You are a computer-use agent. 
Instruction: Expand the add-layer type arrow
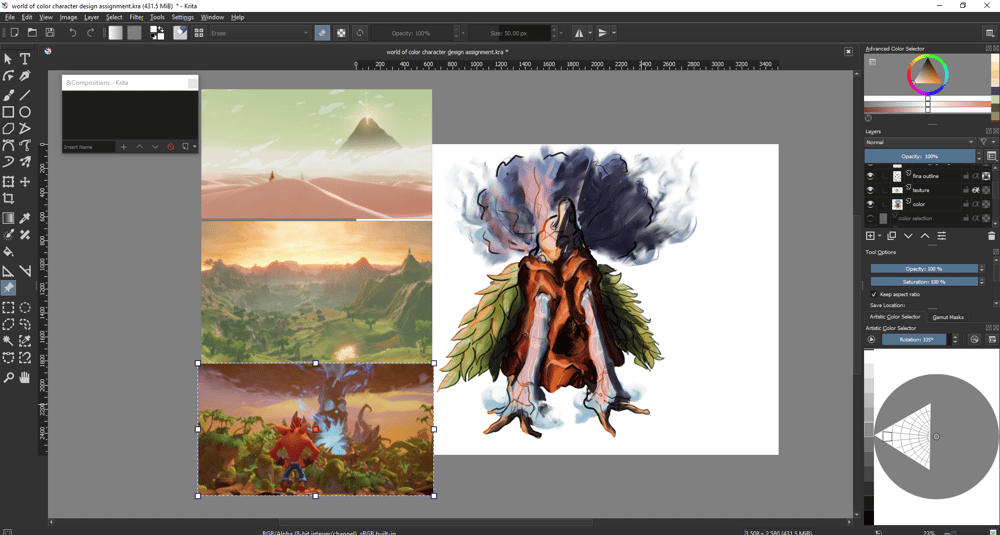879,236
